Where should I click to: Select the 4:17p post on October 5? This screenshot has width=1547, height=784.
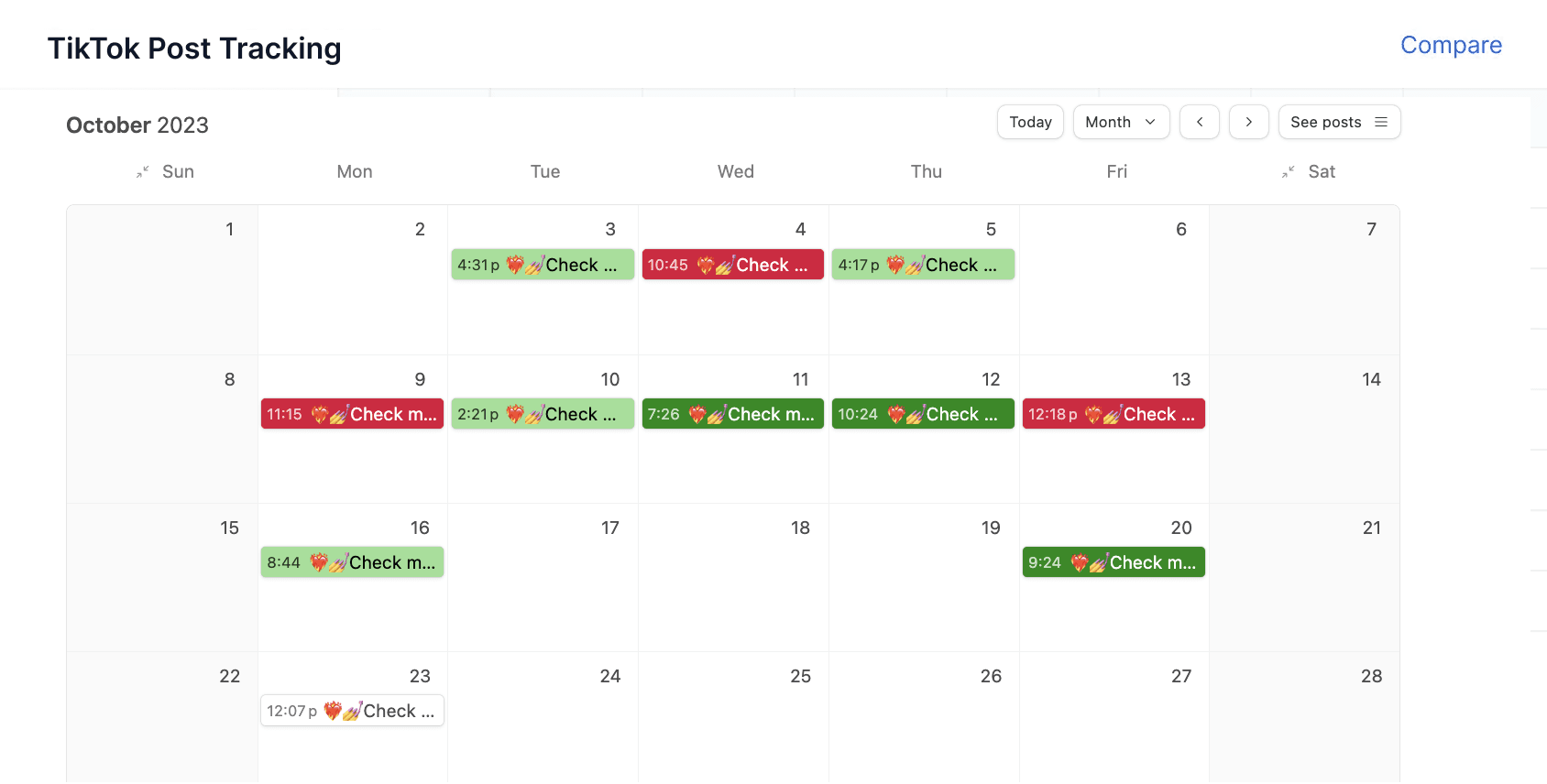[923, 265]
